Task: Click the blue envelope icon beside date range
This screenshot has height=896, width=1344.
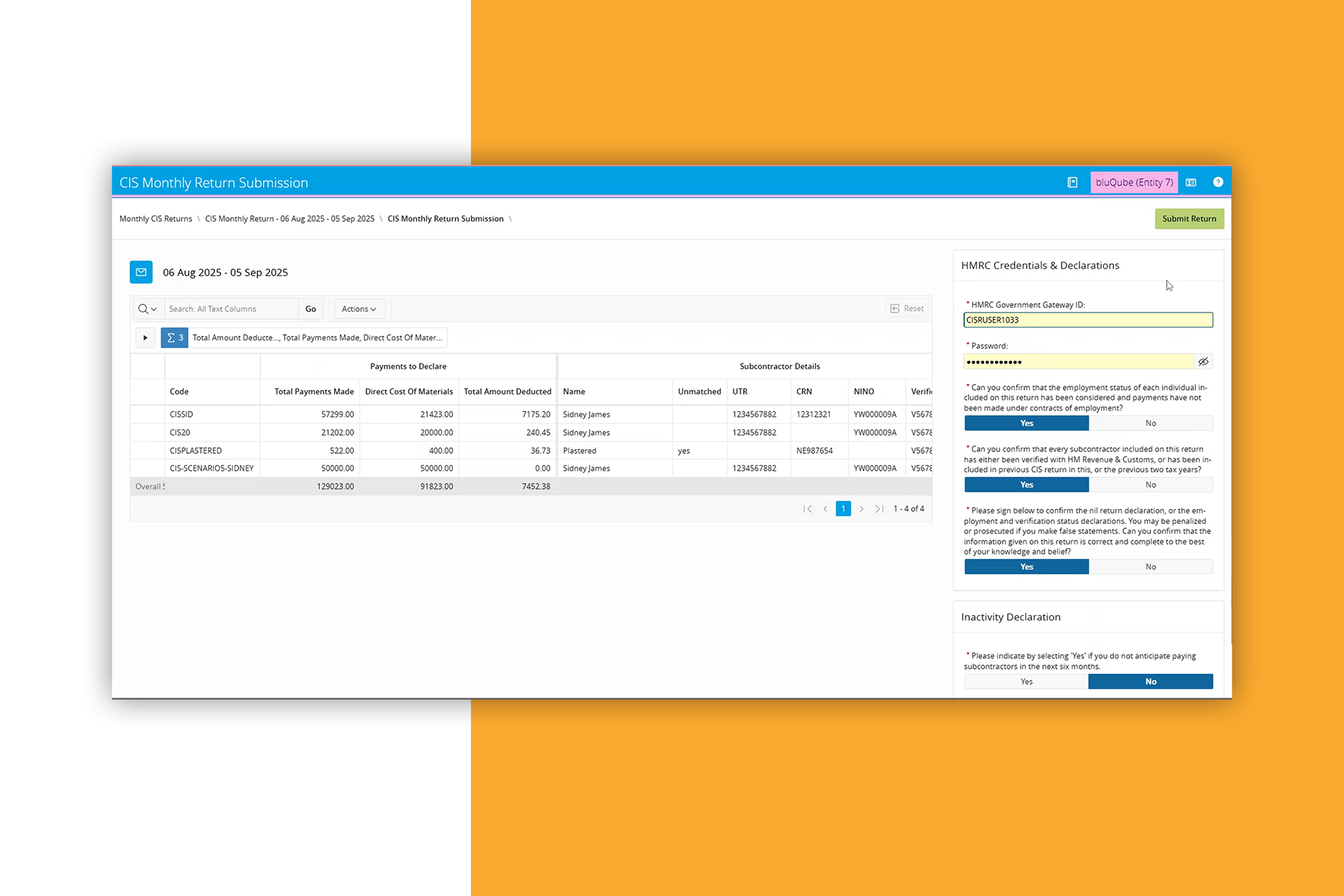Action: [x=141, y=272]
